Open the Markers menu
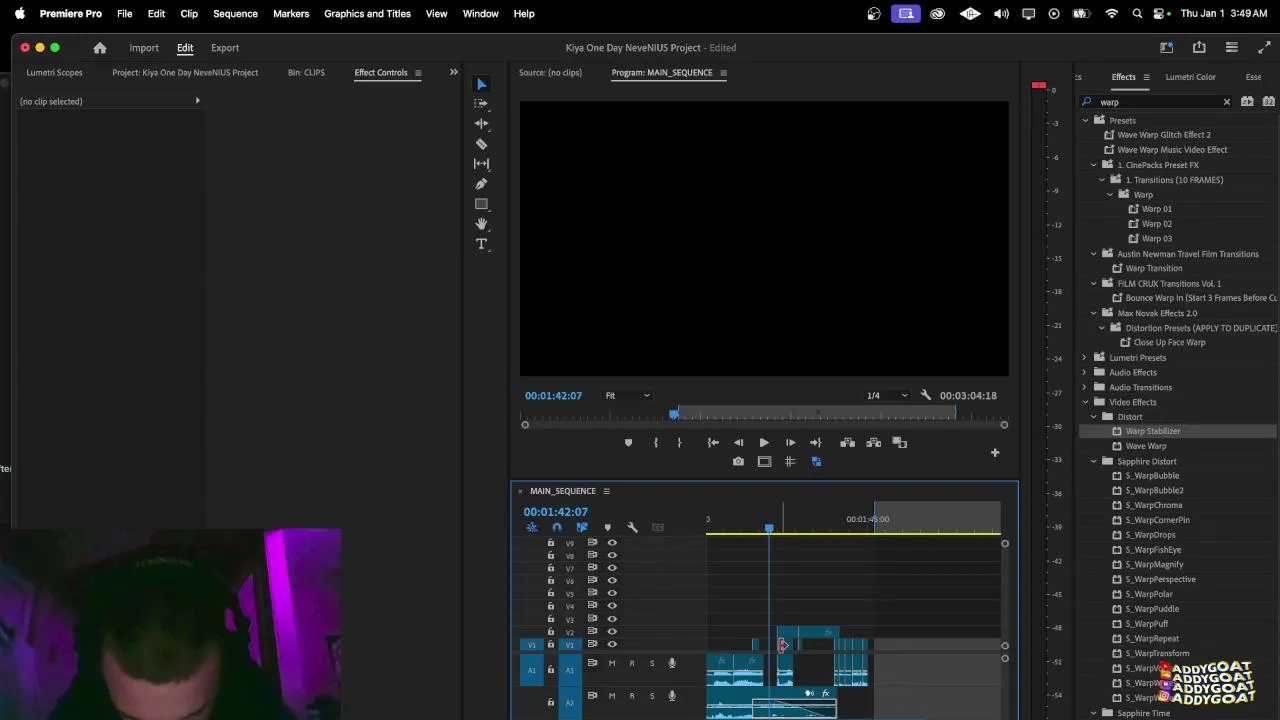The height and width of the screenshot is (720, 1280). (x=291, y=14)
